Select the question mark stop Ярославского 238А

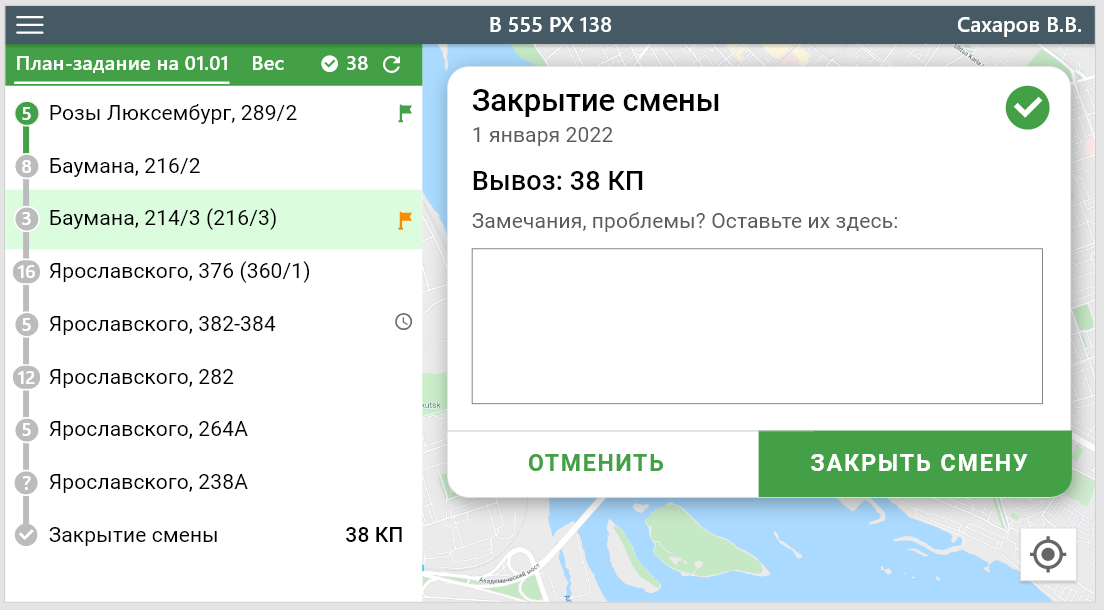point(148,482)
